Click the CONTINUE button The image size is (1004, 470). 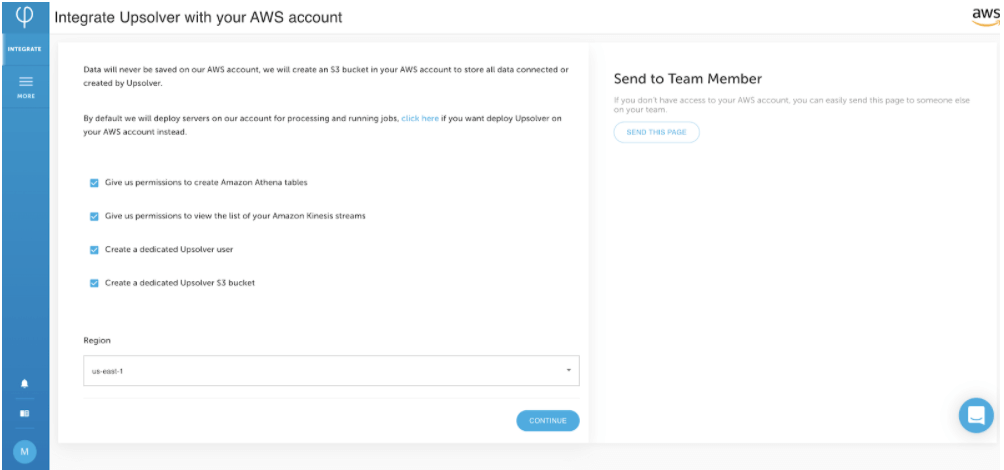pyautogui.click(x=547, y=421)
